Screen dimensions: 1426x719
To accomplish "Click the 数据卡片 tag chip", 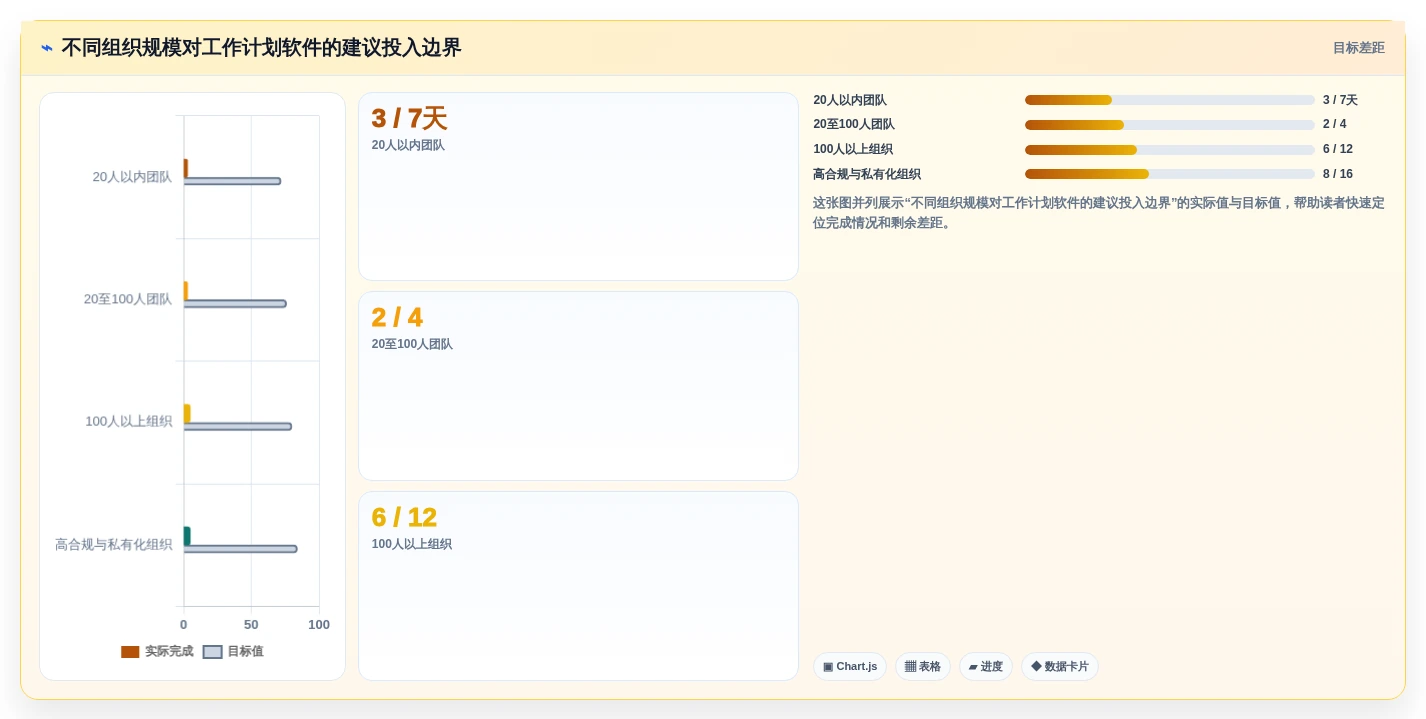I will (1060, 667).
